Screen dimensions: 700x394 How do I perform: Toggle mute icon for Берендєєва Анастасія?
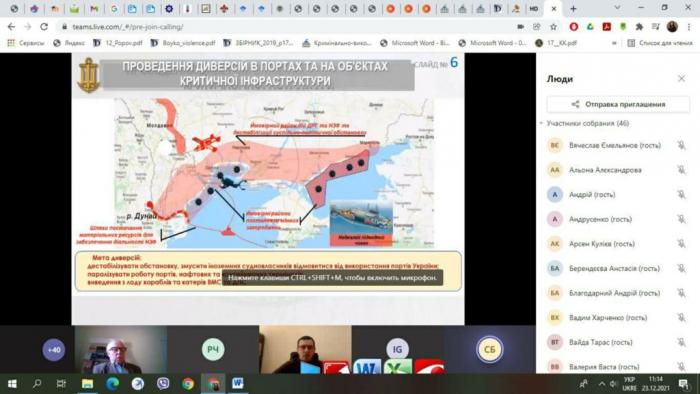[x=681, y=268]
